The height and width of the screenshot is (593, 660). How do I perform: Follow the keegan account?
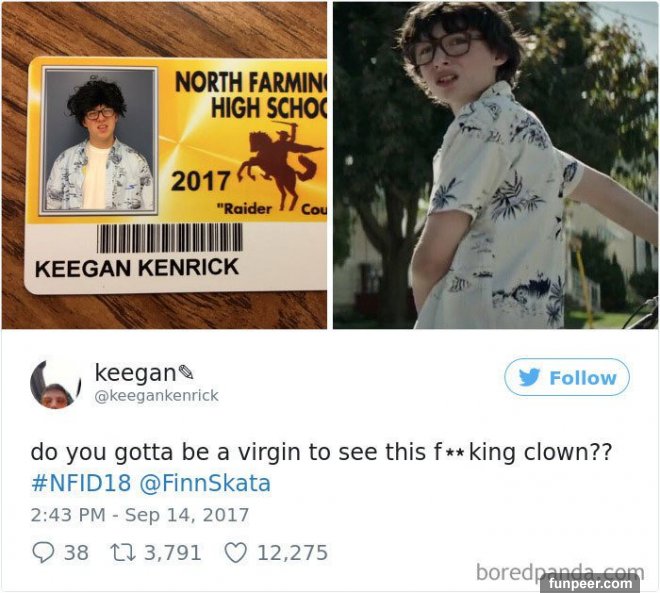(567, 377)
